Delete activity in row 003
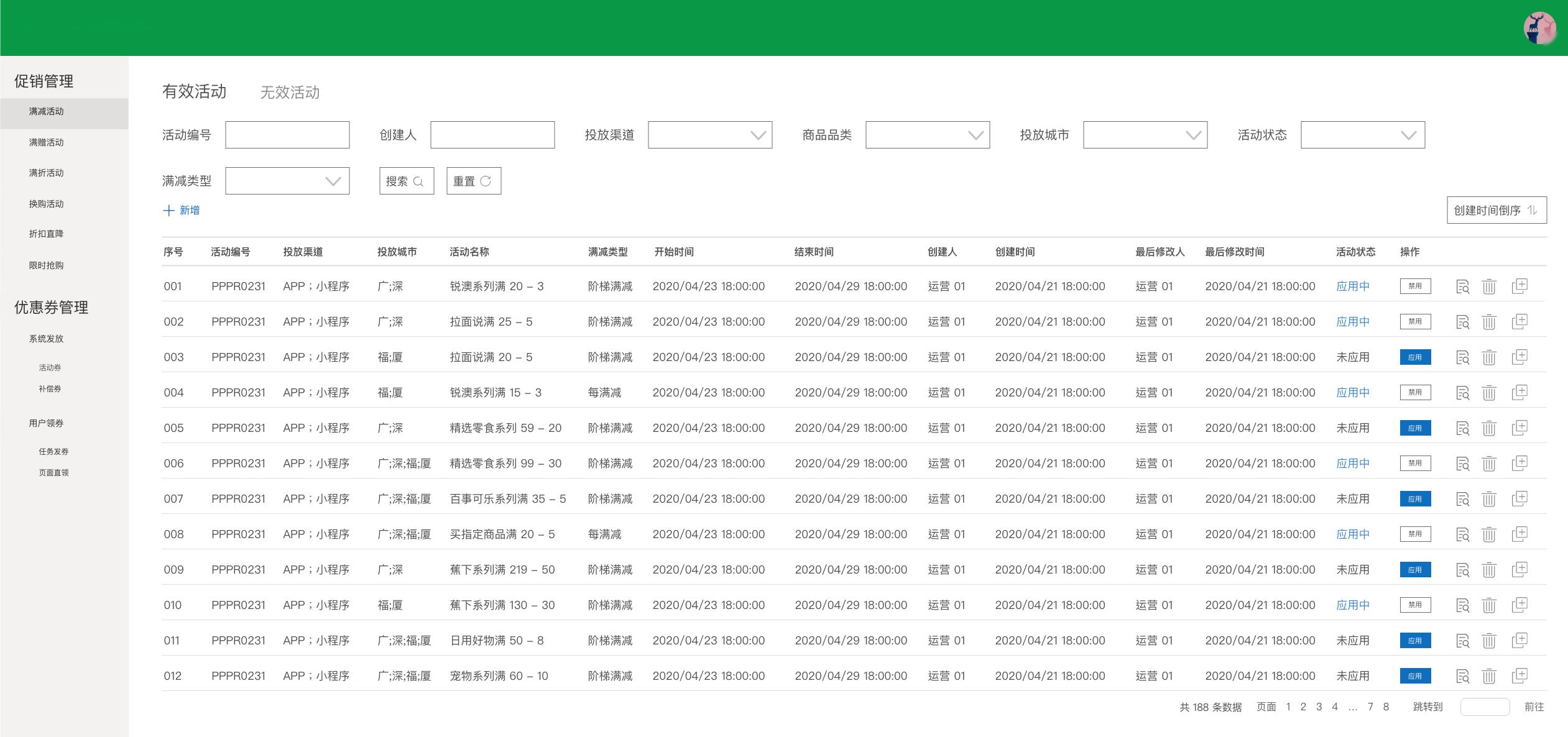The width and height of the screenshot is (1568, 737). pyautogui.click(x=1489, y=357)
